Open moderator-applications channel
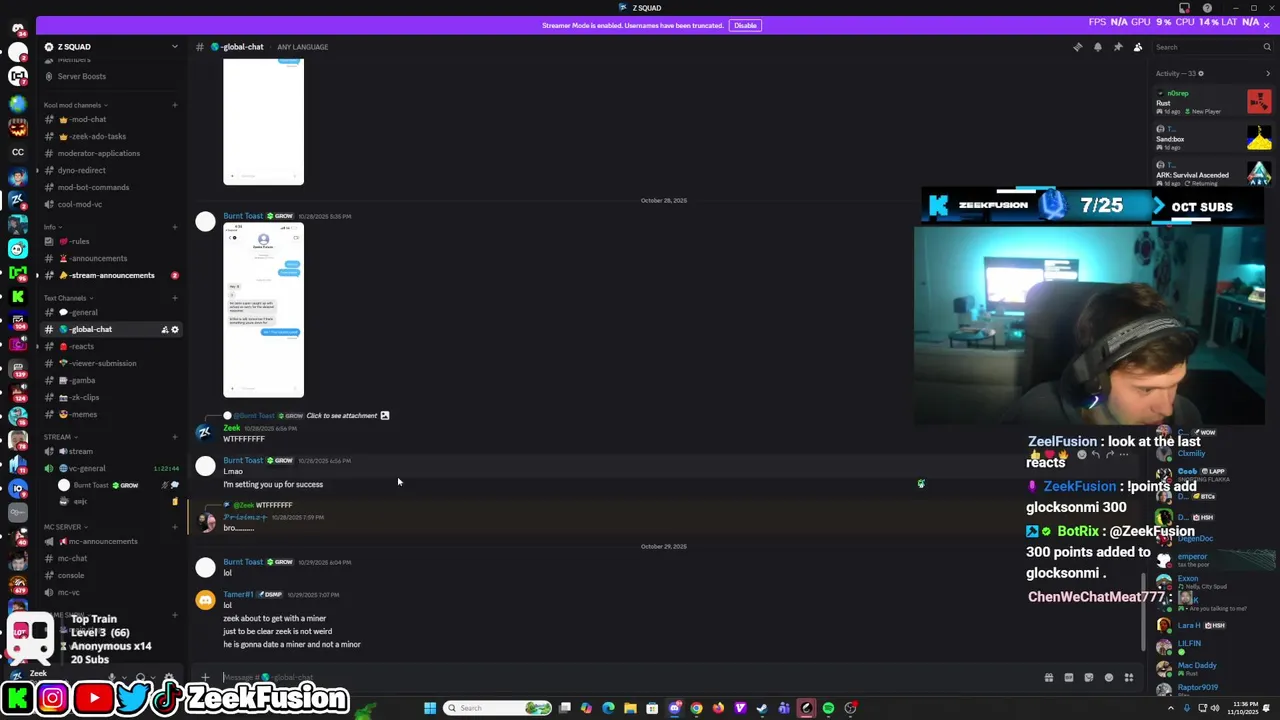 point(110,153)
